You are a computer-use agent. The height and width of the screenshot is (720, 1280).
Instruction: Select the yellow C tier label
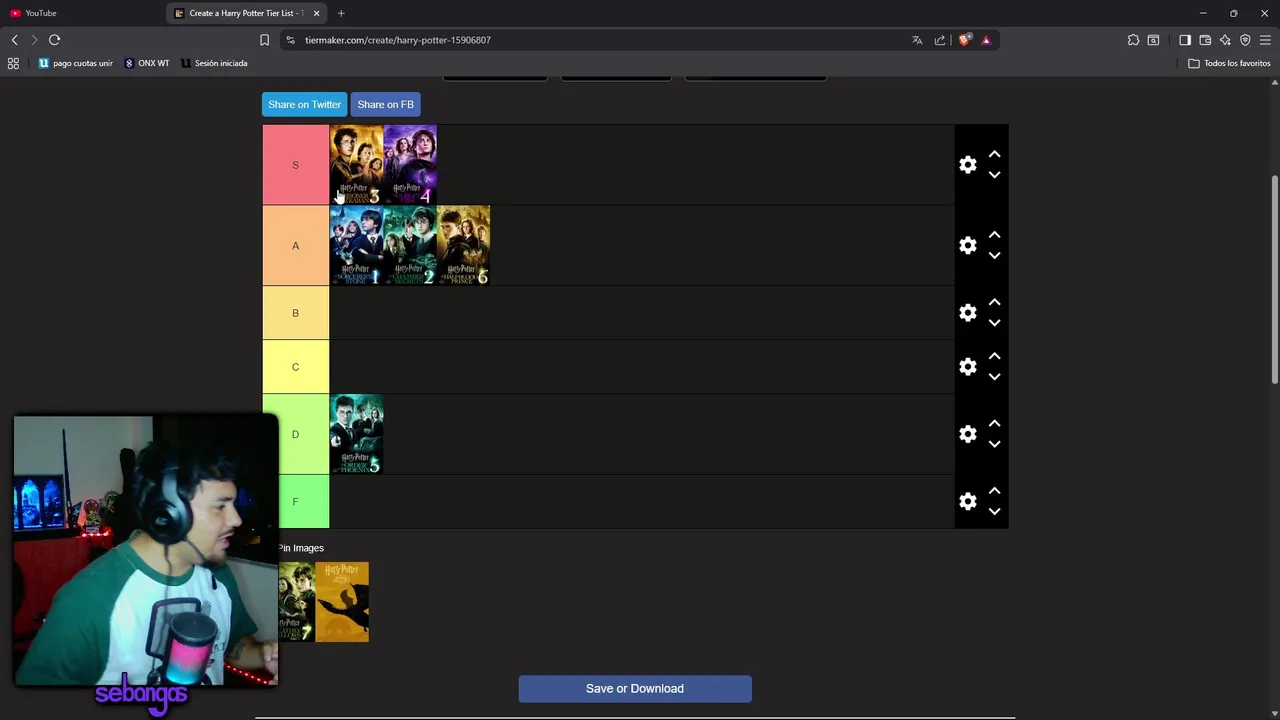(295, 367)
